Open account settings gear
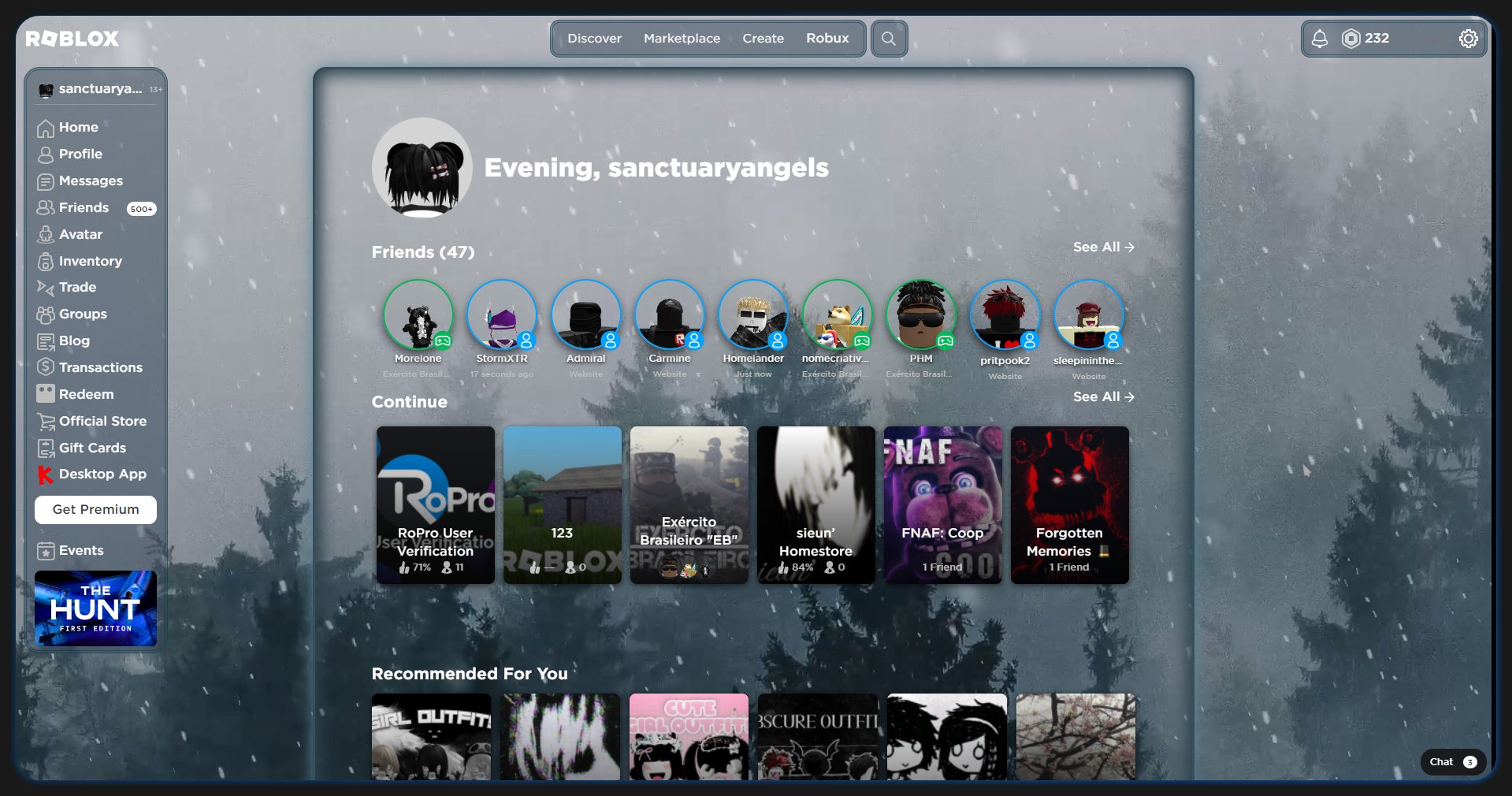The width and height of the screenshot is (1512, 796). click(x=1468, y=38)
